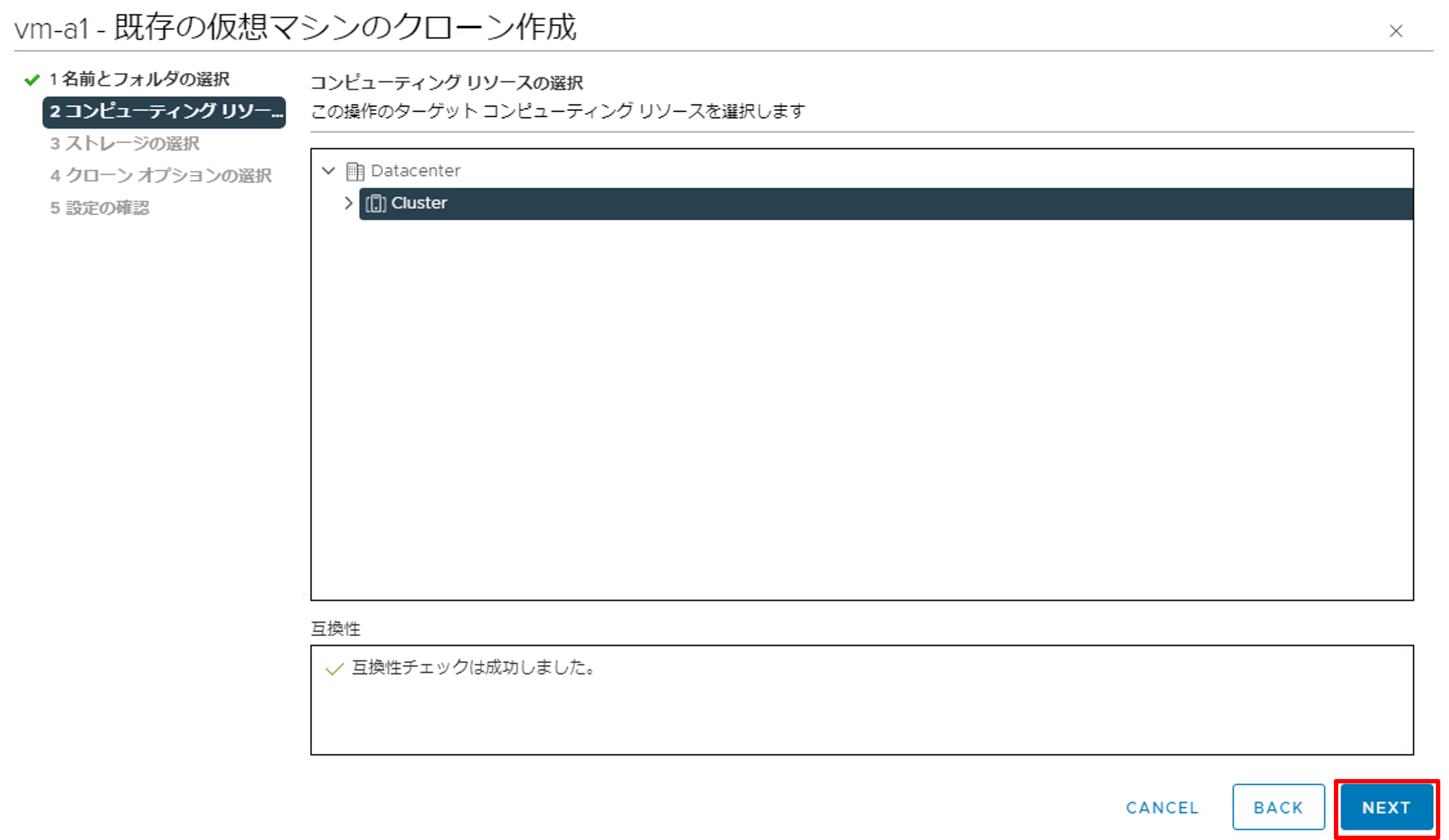This screenshot has width=1449, height=840.
Task: Open step 2 コンピューティング リソース
Action: 164,112
